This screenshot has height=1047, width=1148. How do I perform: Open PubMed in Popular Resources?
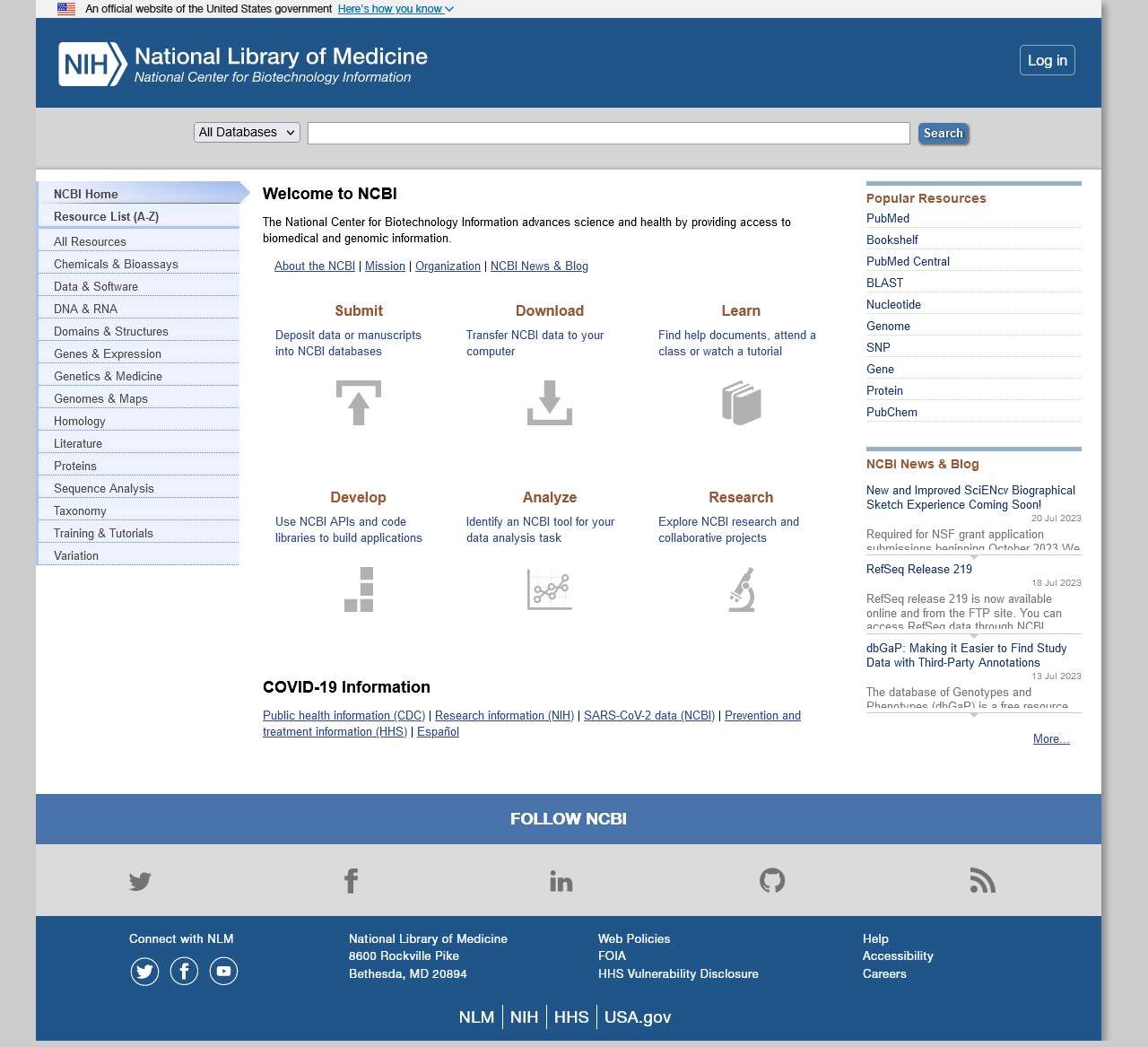[x=888, y=218]
